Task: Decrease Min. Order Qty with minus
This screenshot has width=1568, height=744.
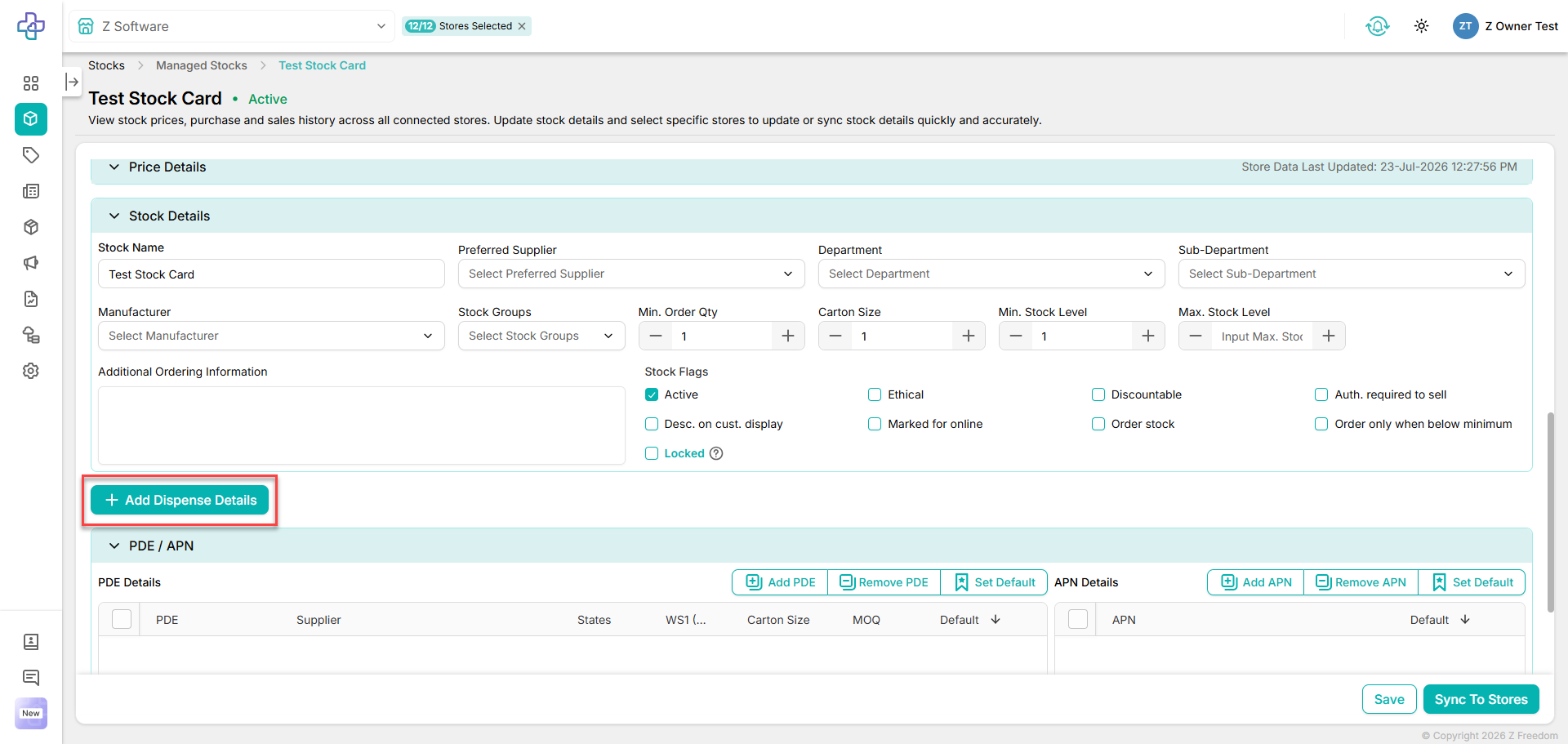Action: (x=656, y=336)
